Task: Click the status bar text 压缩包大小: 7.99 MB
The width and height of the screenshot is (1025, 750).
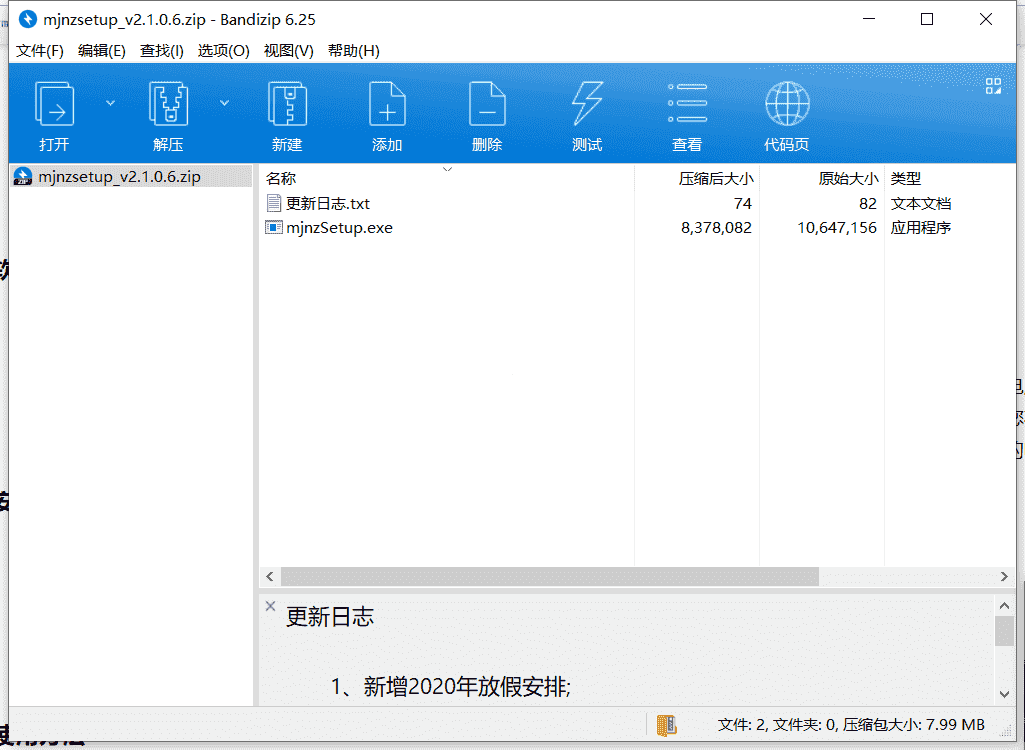Action: coord(914,724)
